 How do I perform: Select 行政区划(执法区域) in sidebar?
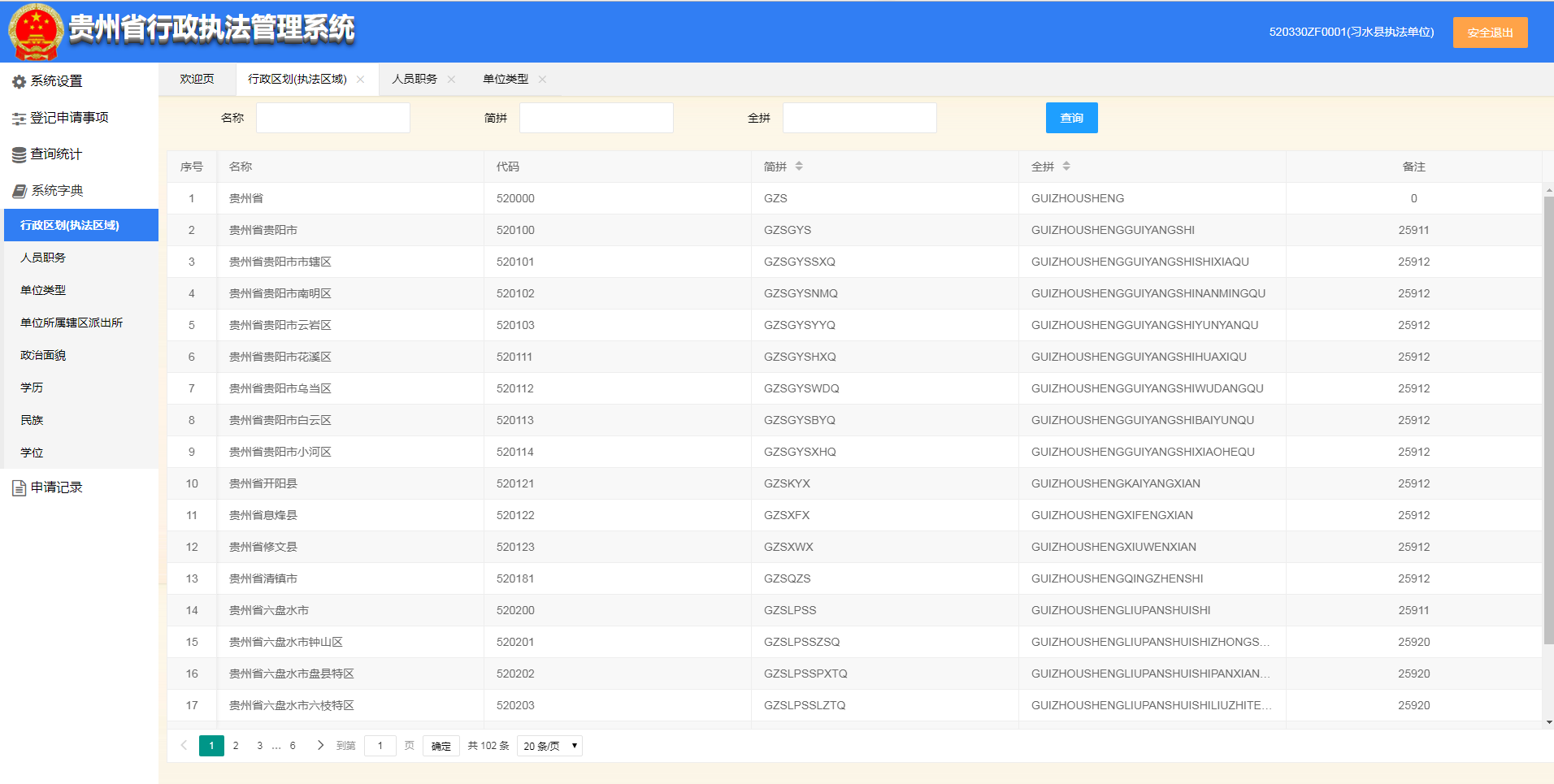pos(81,225)
